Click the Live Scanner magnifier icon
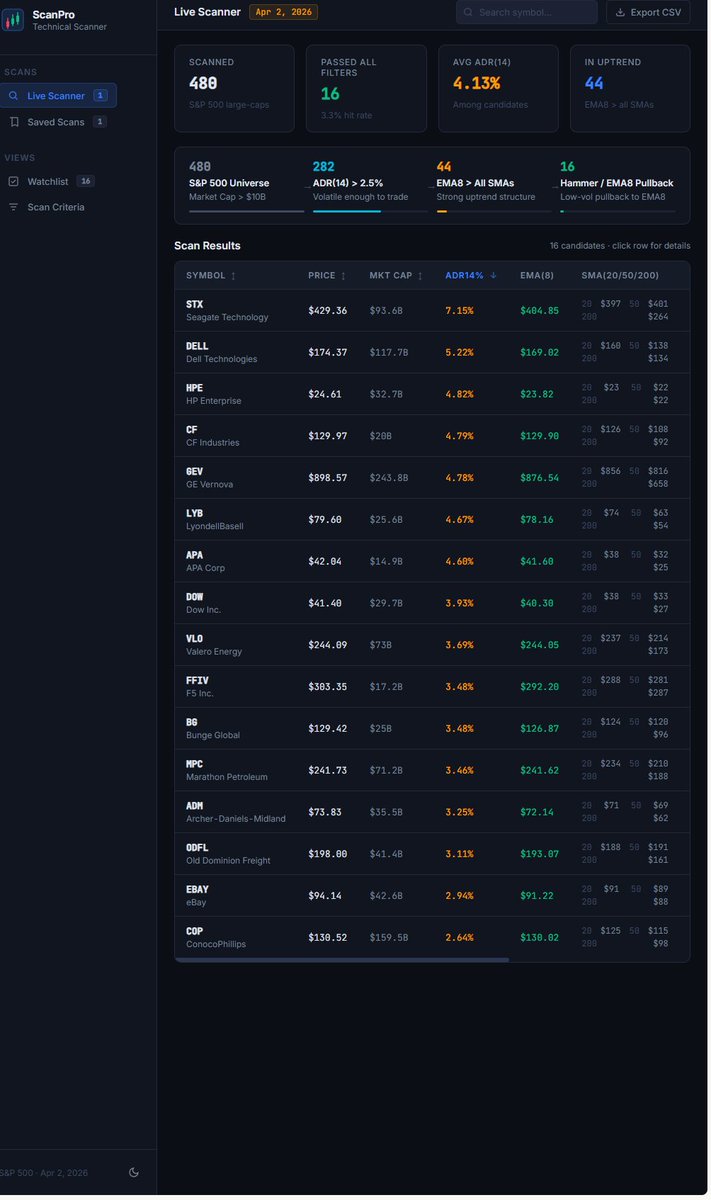 13,96
